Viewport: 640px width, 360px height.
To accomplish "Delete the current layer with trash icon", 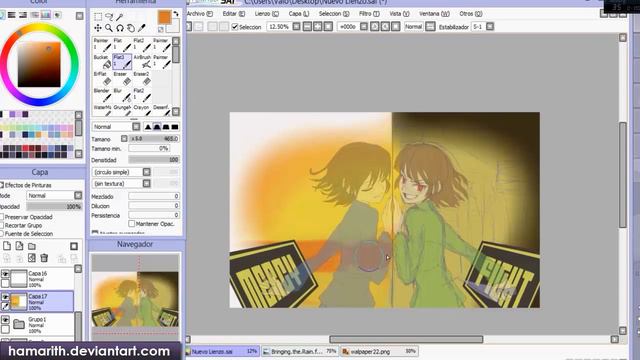I will [44, 258].
